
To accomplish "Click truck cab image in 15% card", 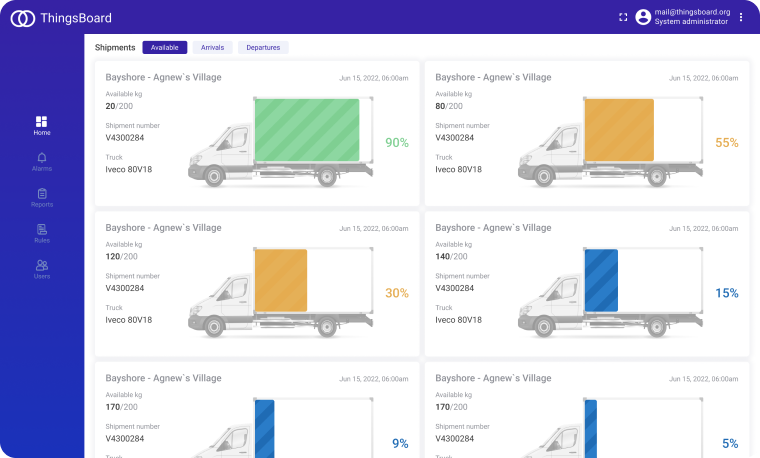I will pos(552,305).
